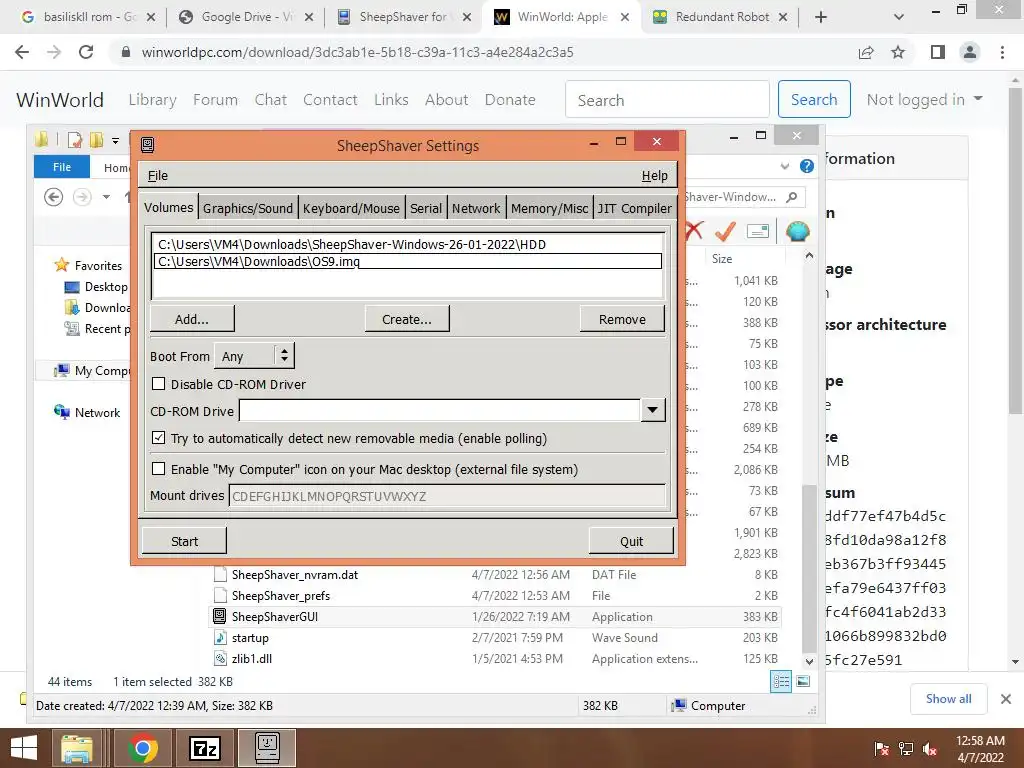
Task: Select the SheepShaver_prefs file
Action: click(281, 596)
